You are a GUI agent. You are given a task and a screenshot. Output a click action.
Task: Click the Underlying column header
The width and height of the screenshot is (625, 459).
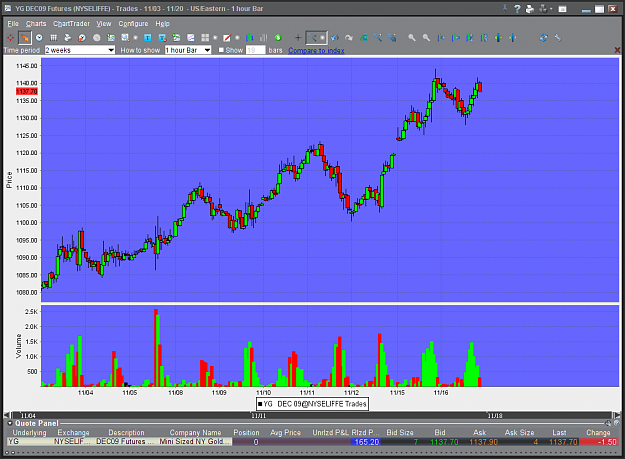[29, 432]
